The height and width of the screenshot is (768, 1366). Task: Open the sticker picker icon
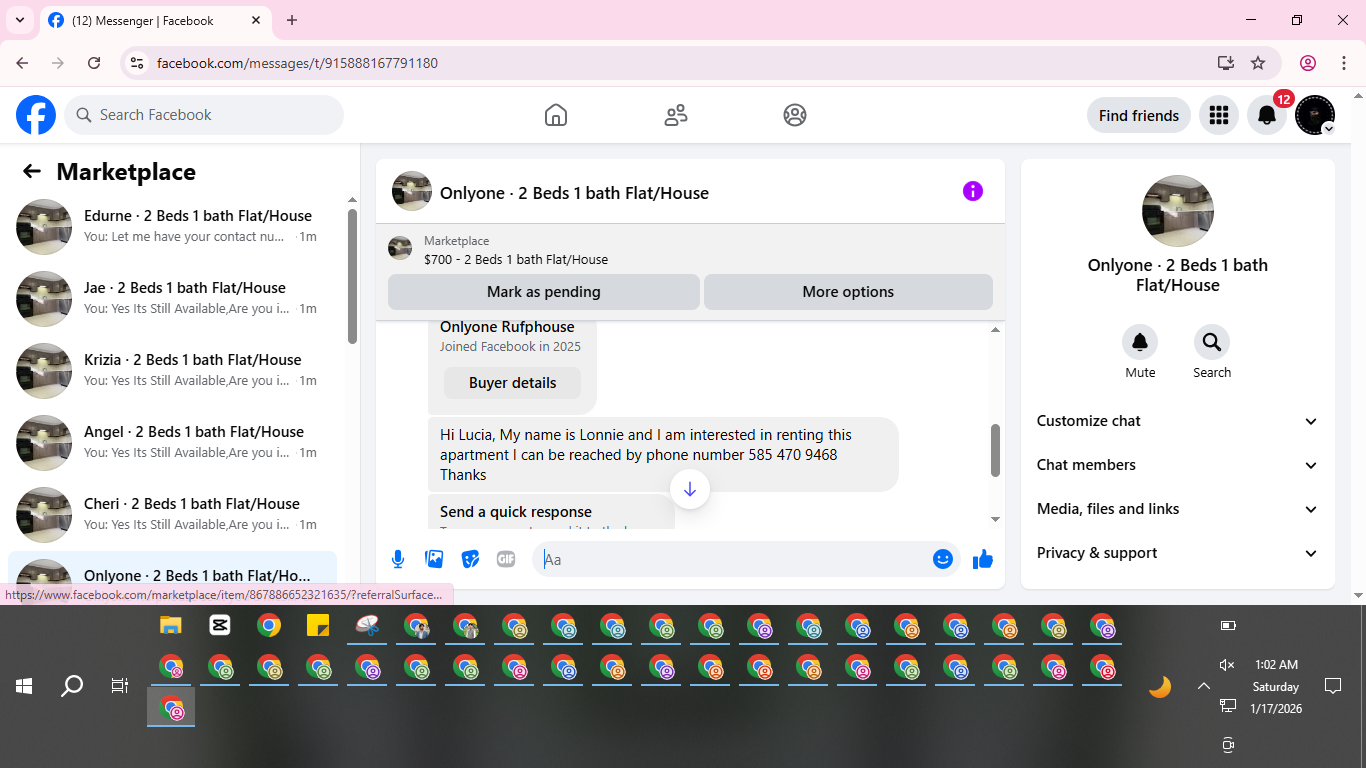(470, 559)
